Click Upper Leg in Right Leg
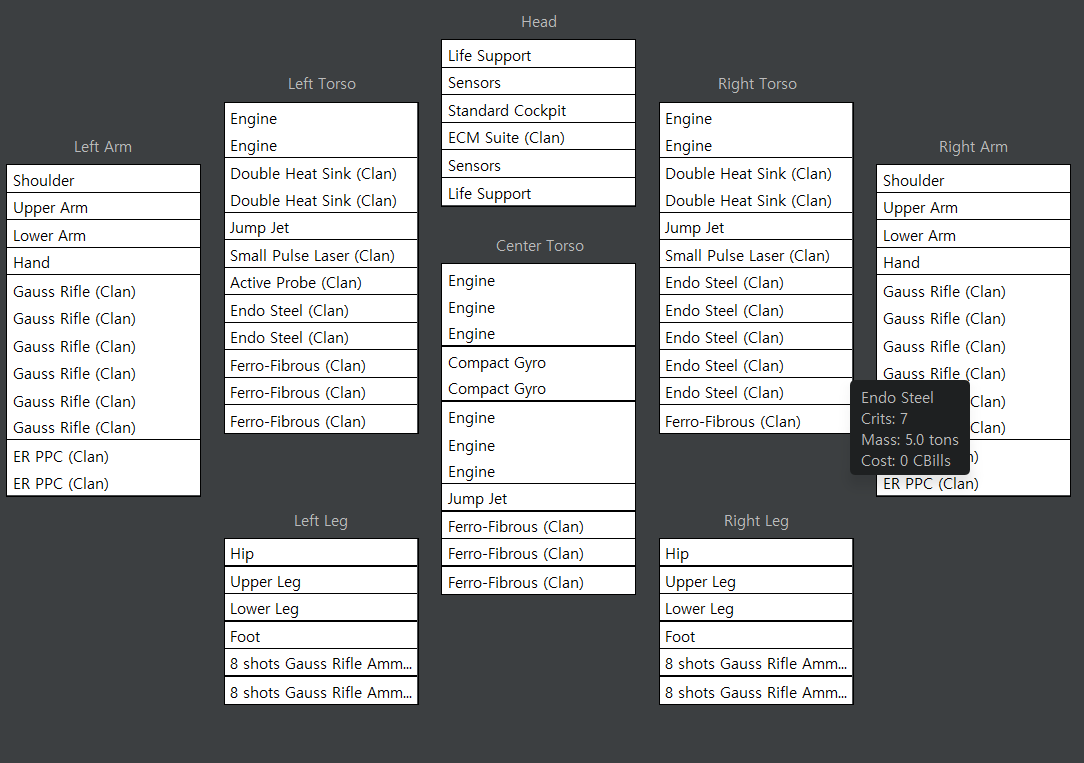Image resolution: width=1084 pixels, height=763 pixels. tap(756, 581)
